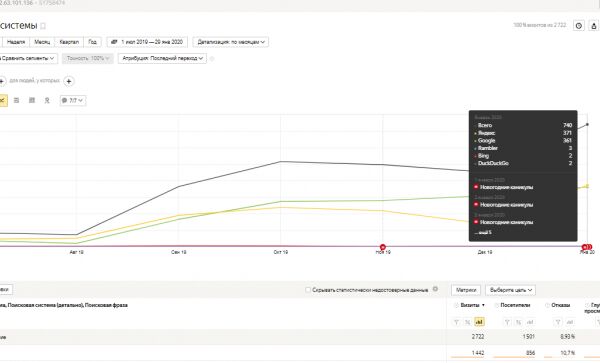The height and width of the screenshot is (363, 600).
Task: Toggle the highlighted chart icon under Визиты
Action: [479, 322]
